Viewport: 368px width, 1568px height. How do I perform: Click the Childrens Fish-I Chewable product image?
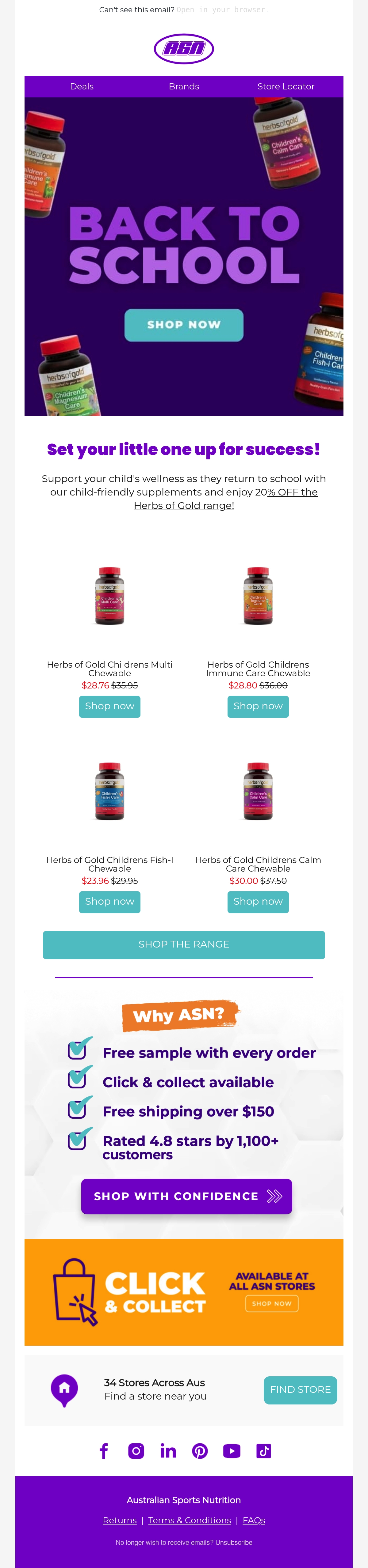point(110,791)
